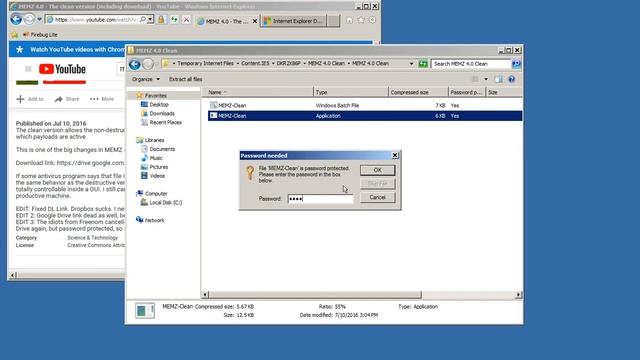Viewport: 640px width, 360px height.
Task: Open YouTube's hamburger guide menu
Action: (x=28, y=69)
